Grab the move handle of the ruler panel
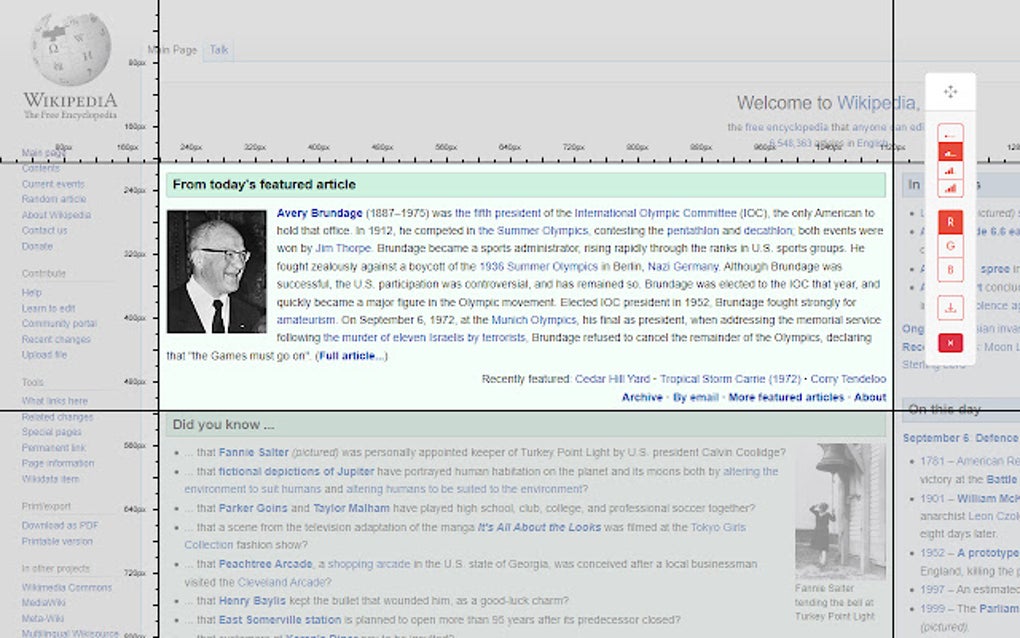The width and height of the screenshot is (1020, 638). coord(950,92)
